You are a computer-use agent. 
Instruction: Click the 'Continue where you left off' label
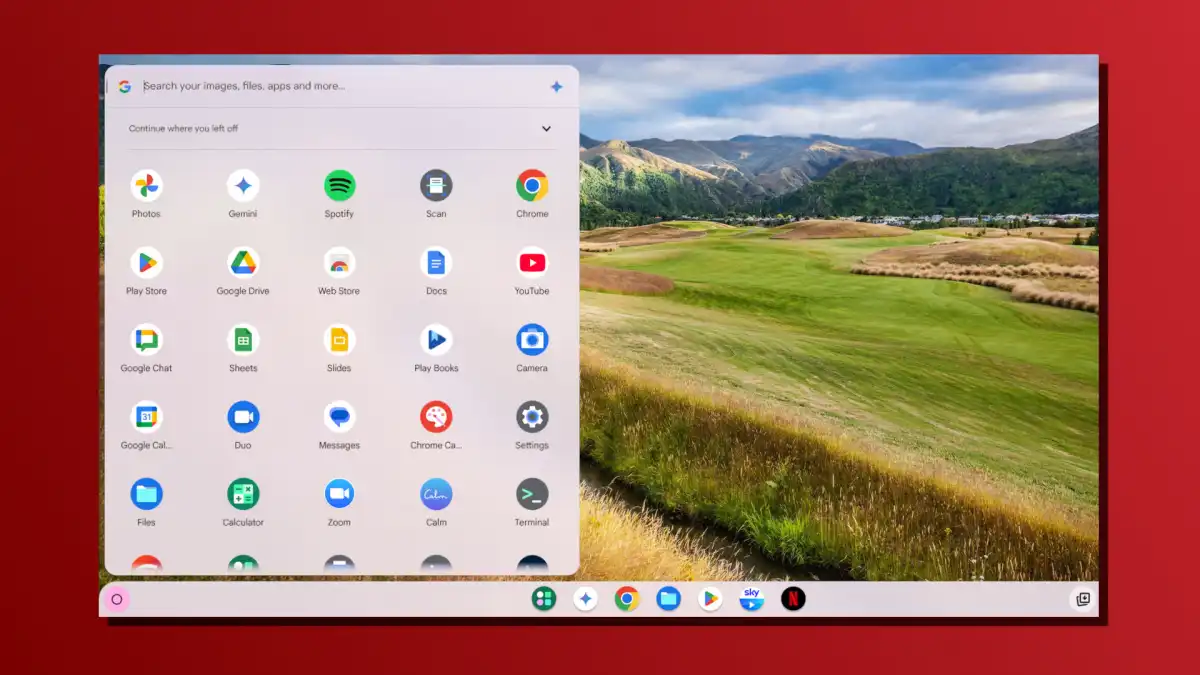tap(183, 129)
